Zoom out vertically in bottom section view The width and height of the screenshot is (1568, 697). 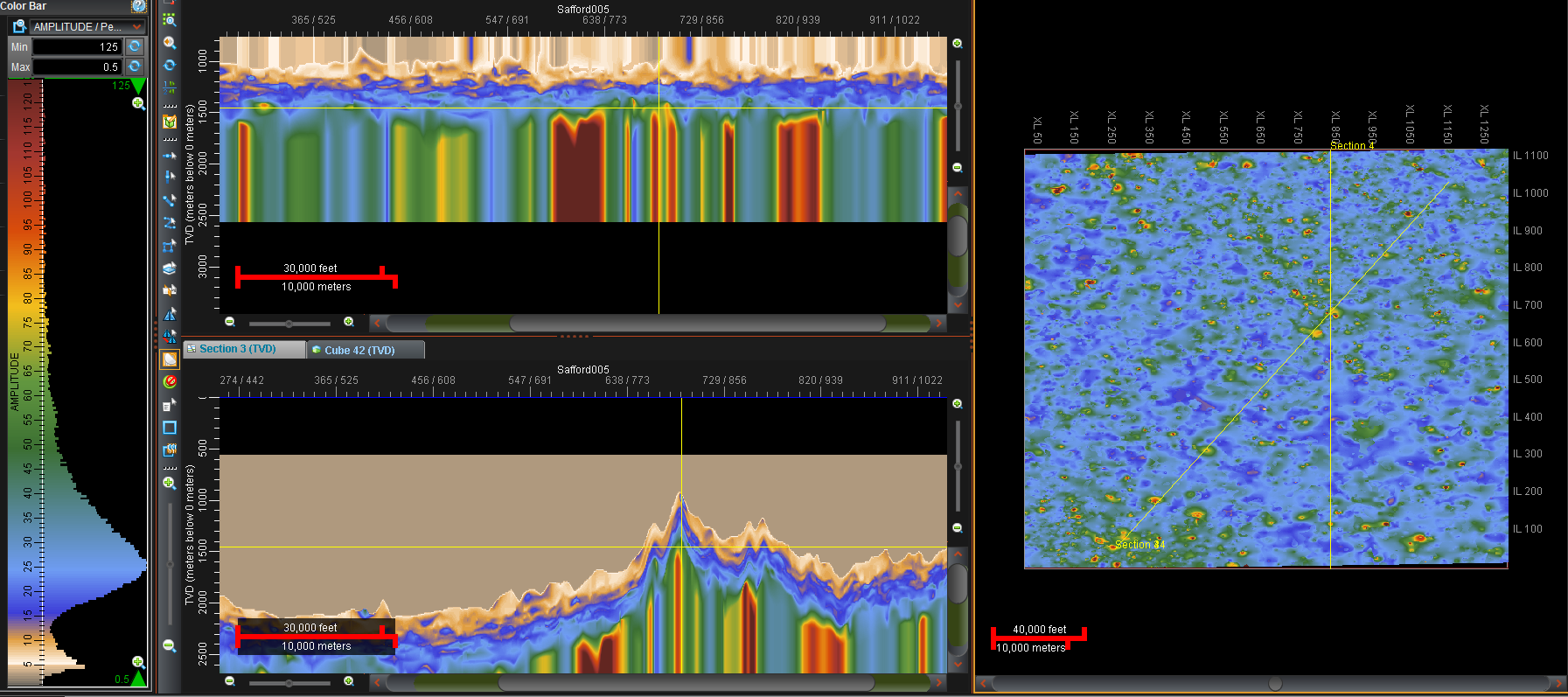pos(958,528)
